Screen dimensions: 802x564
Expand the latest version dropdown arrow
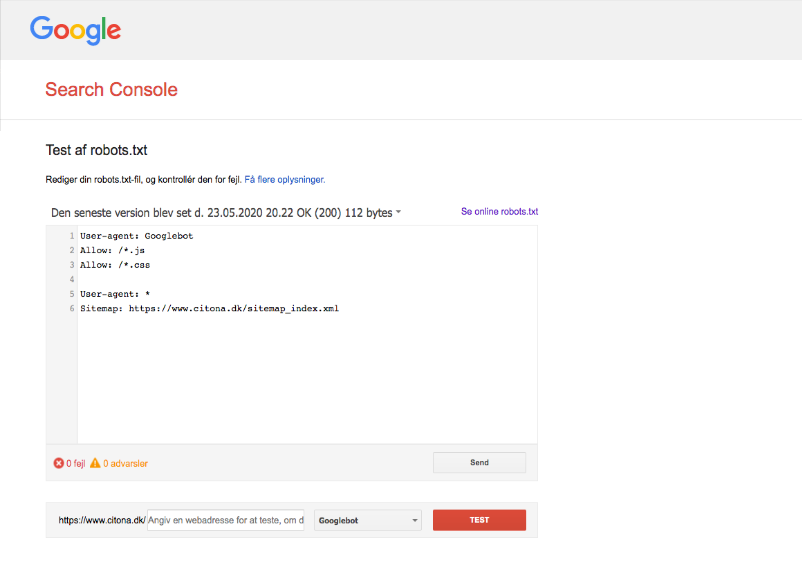(x=398, y=212)
